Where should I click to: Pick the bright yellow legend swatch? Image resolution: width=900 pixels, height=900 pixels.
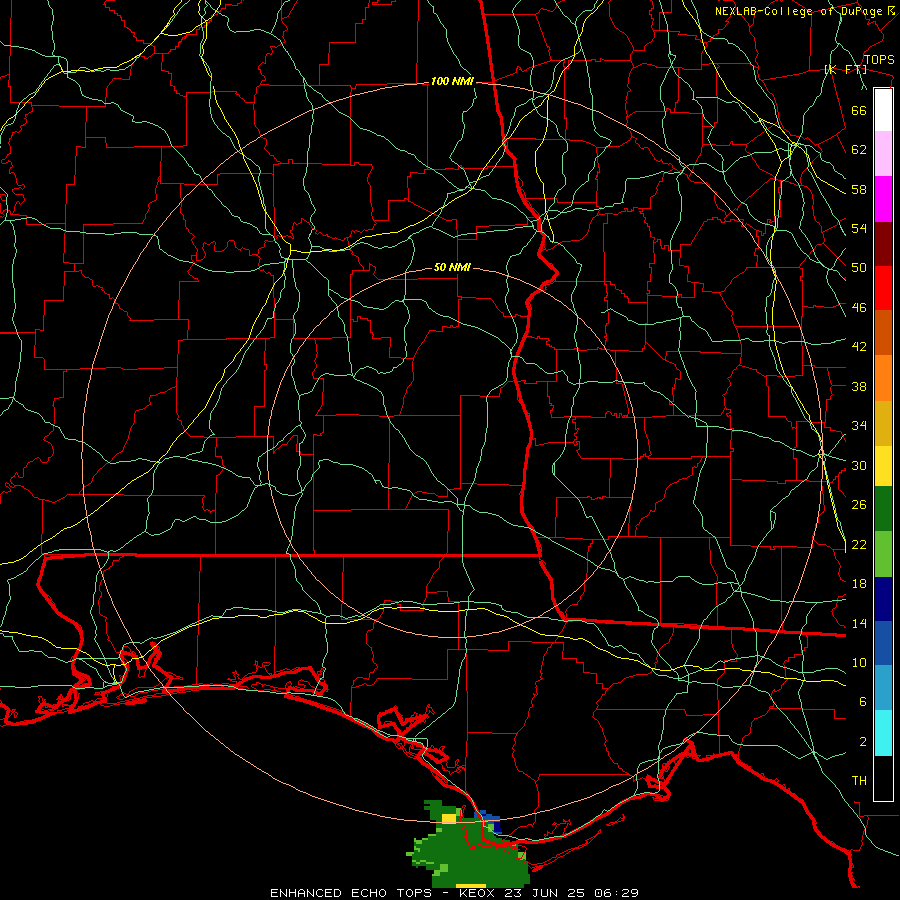(x=883, y=466)
